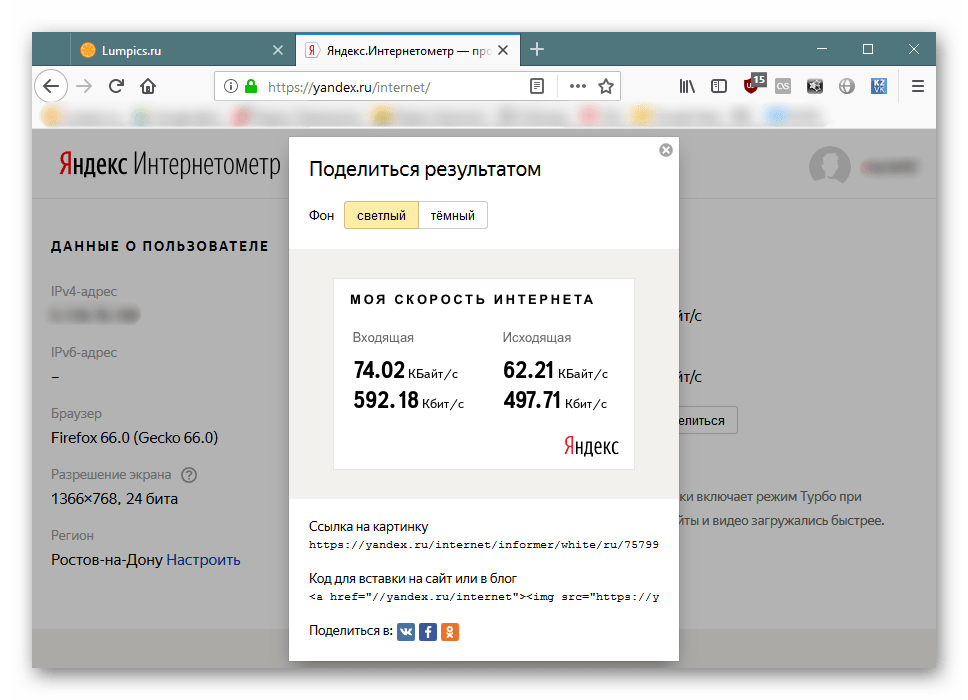Click the 74.02 КБайт/с incoming speed

(406, 370)
